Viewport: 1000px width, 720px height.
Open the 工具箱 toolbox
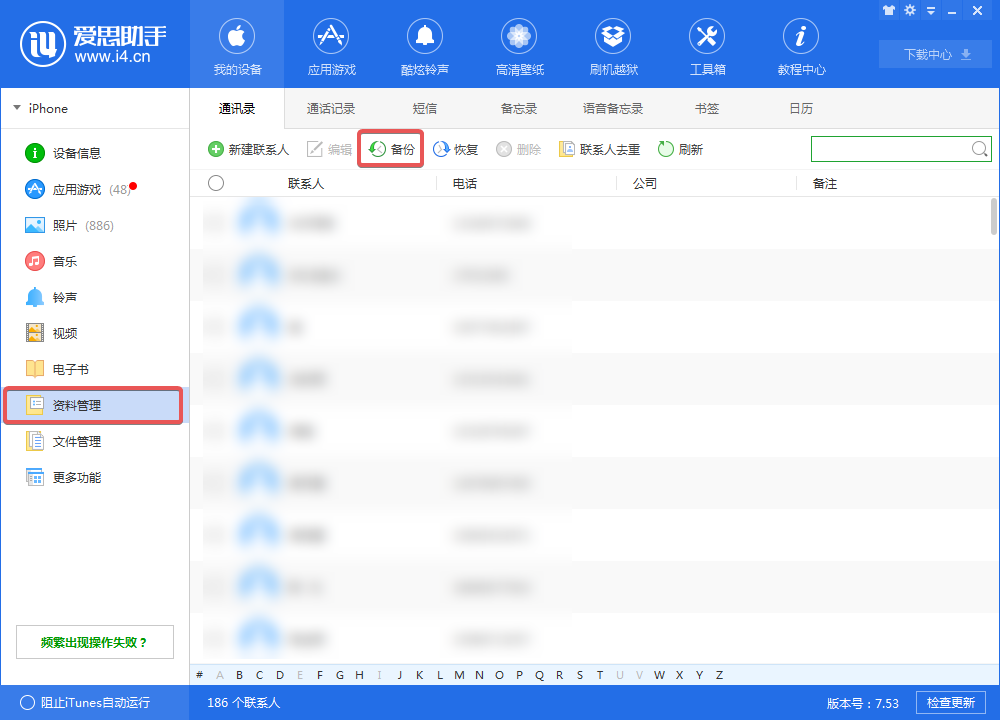coord(707,45)
